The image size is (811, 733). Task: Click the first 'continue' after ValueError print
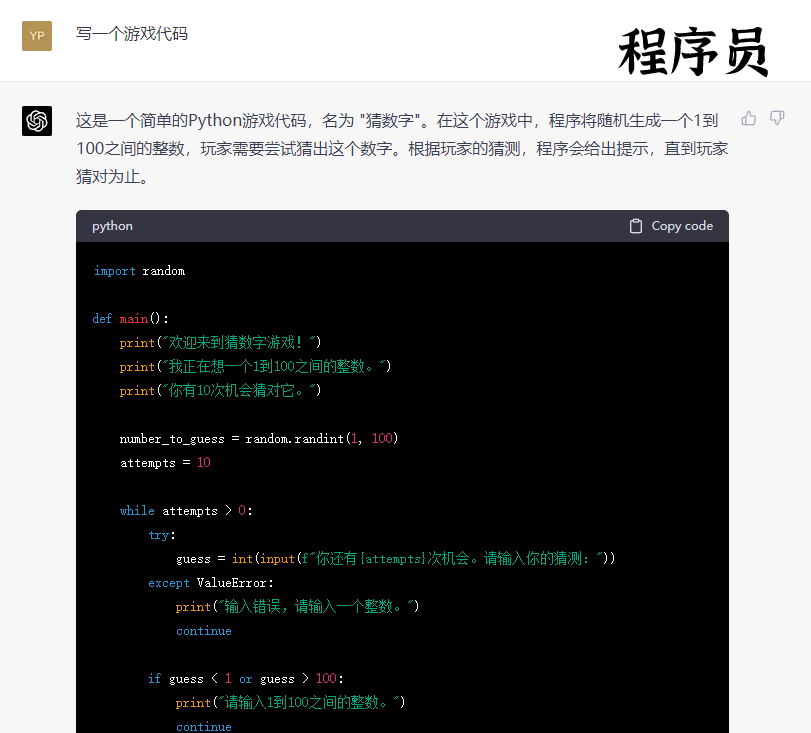coord(204,631)
